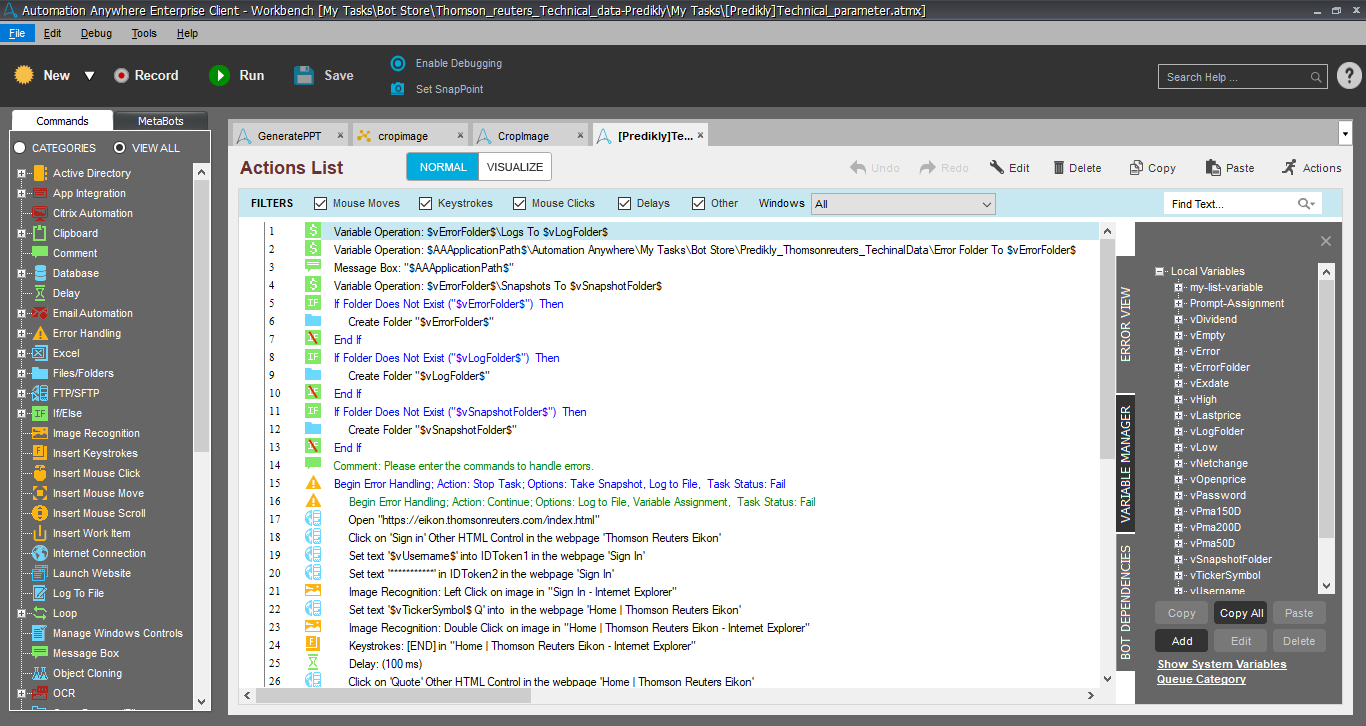Select the CATEGORIES radio button
Image resolution: width=1366 pixels, height=726 pixels.
(19, 148)
